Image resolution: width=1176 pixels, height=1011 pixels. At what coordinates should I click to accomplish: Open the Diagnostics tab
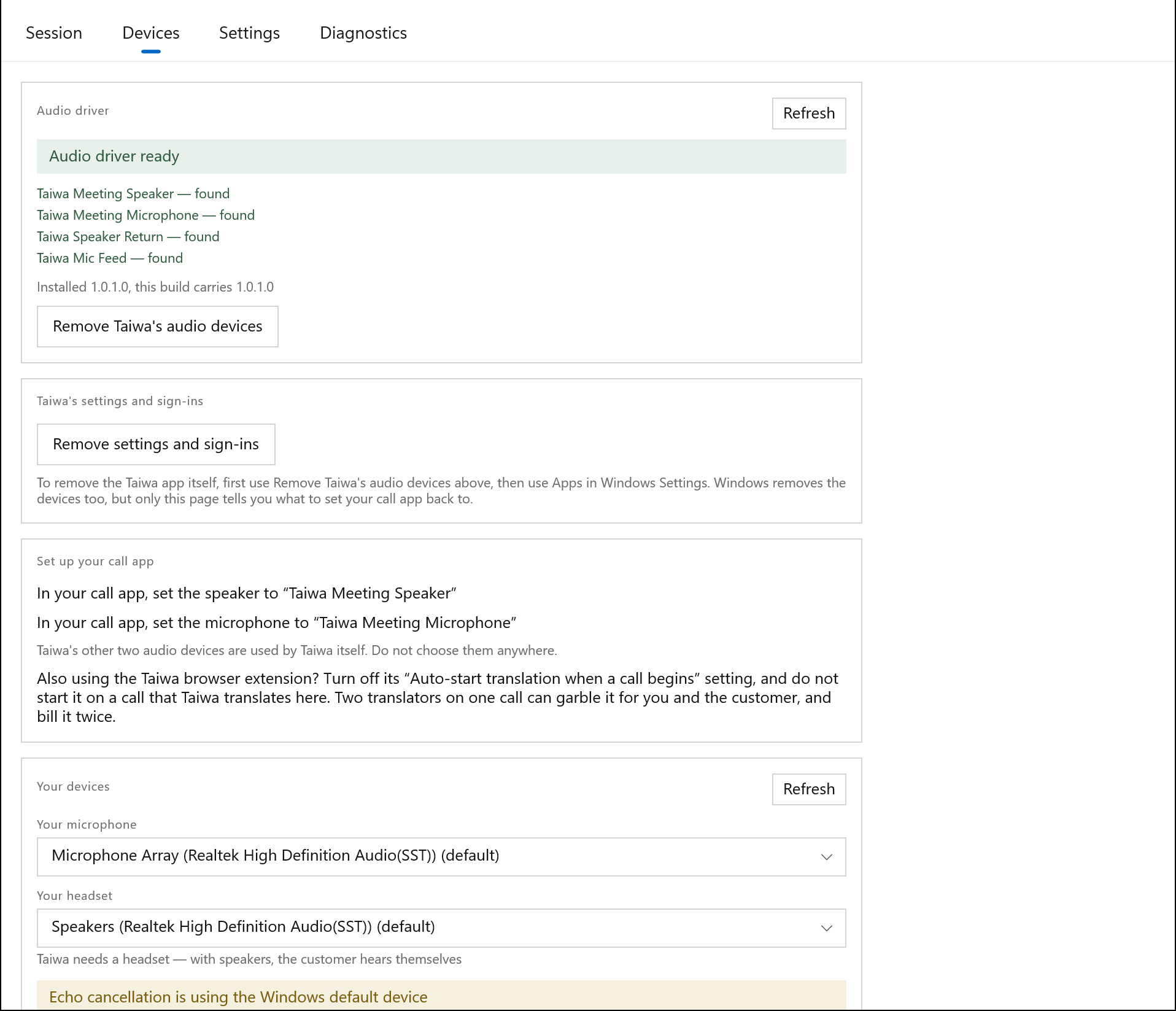363,33
